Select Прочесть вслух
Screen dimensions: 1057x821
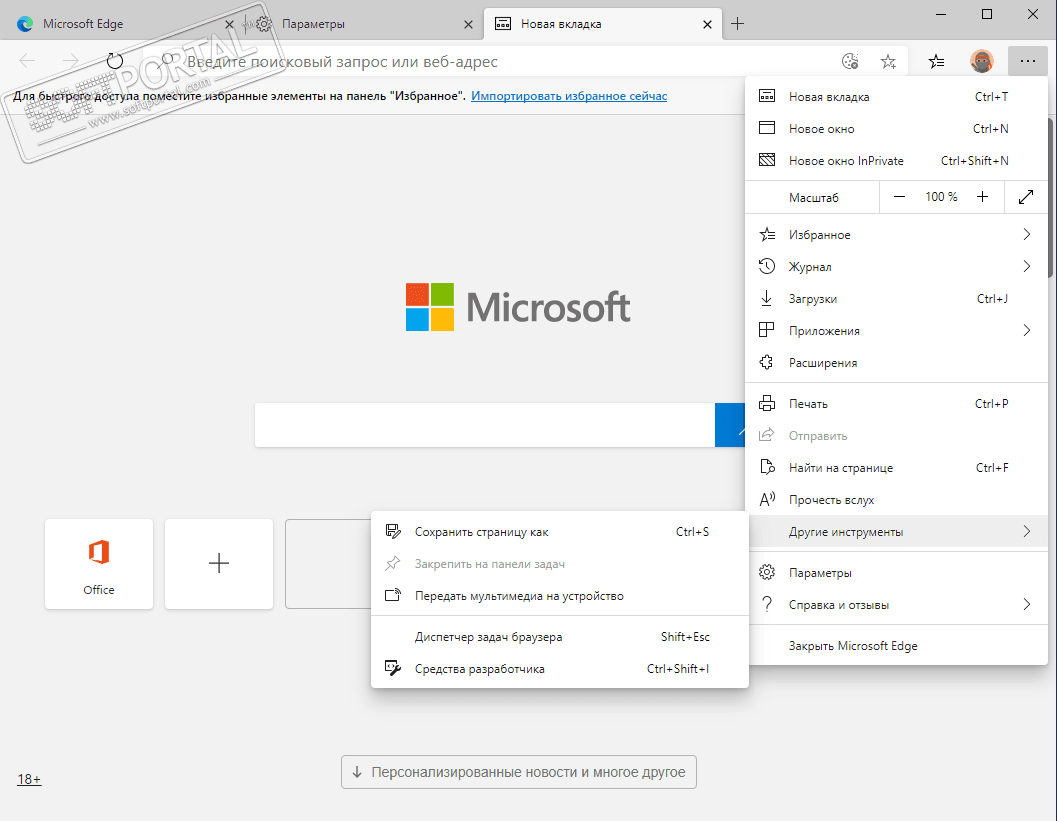tap(896, 499)
